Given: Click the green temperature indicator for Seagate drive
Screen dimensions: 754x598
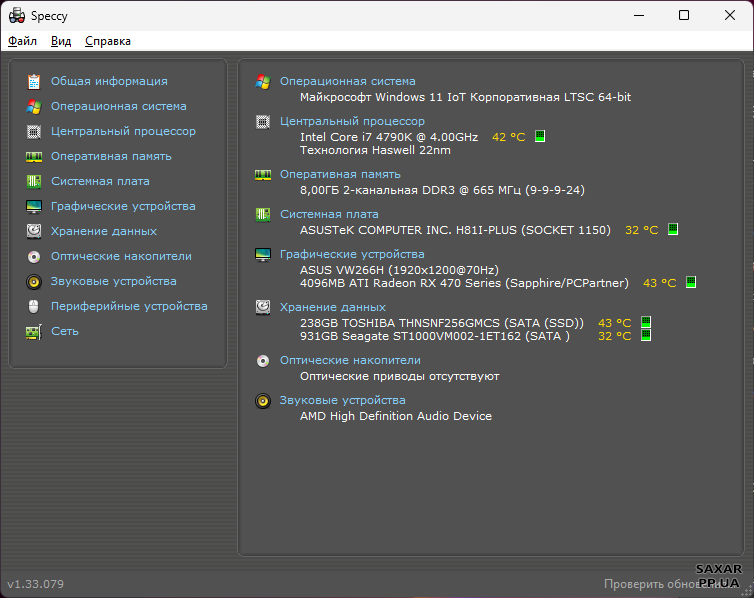Looking at the screenshot, I should pyautogui.click(x=646, y=335).
